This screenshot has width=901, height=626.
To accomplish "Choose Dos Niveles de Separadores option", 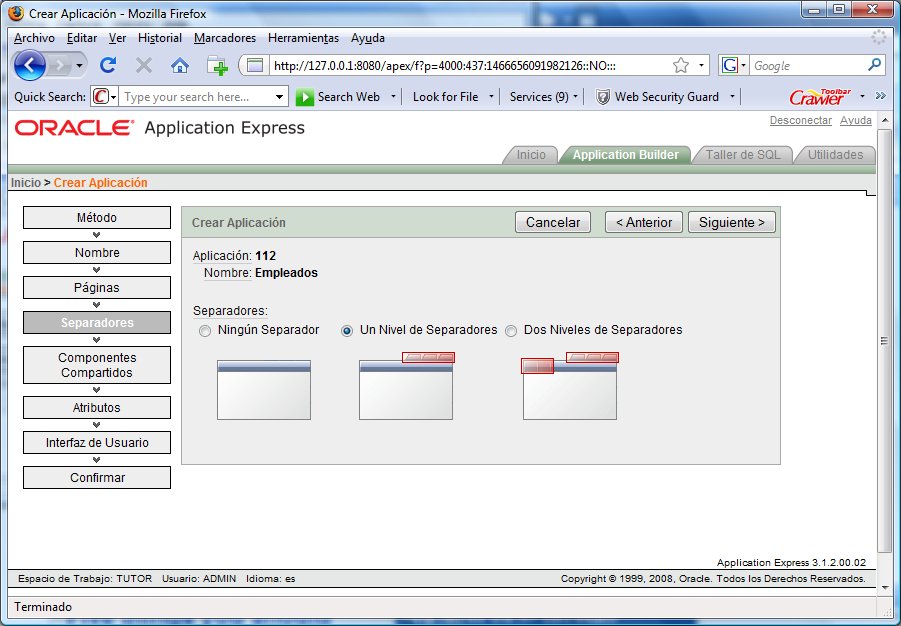I will 511,331.
